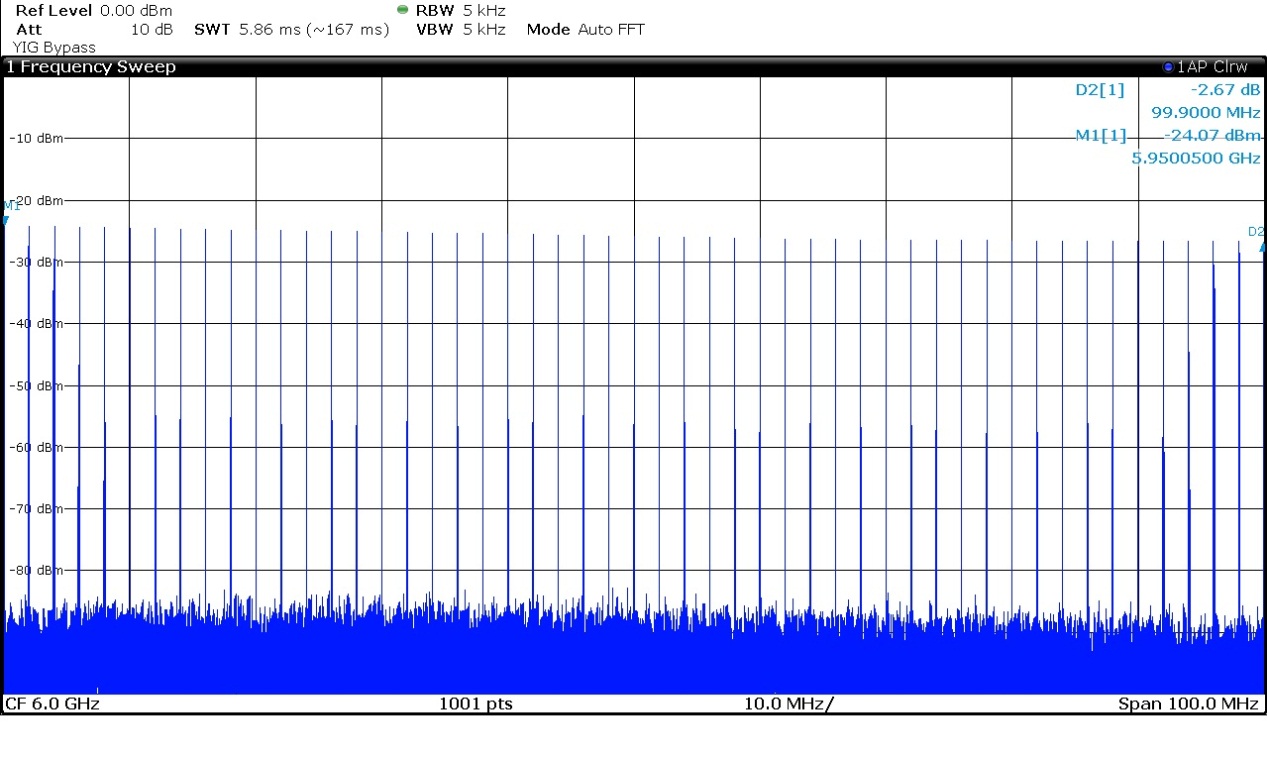Click the CF 6.0 GHz center frequency label

point(53,704)
